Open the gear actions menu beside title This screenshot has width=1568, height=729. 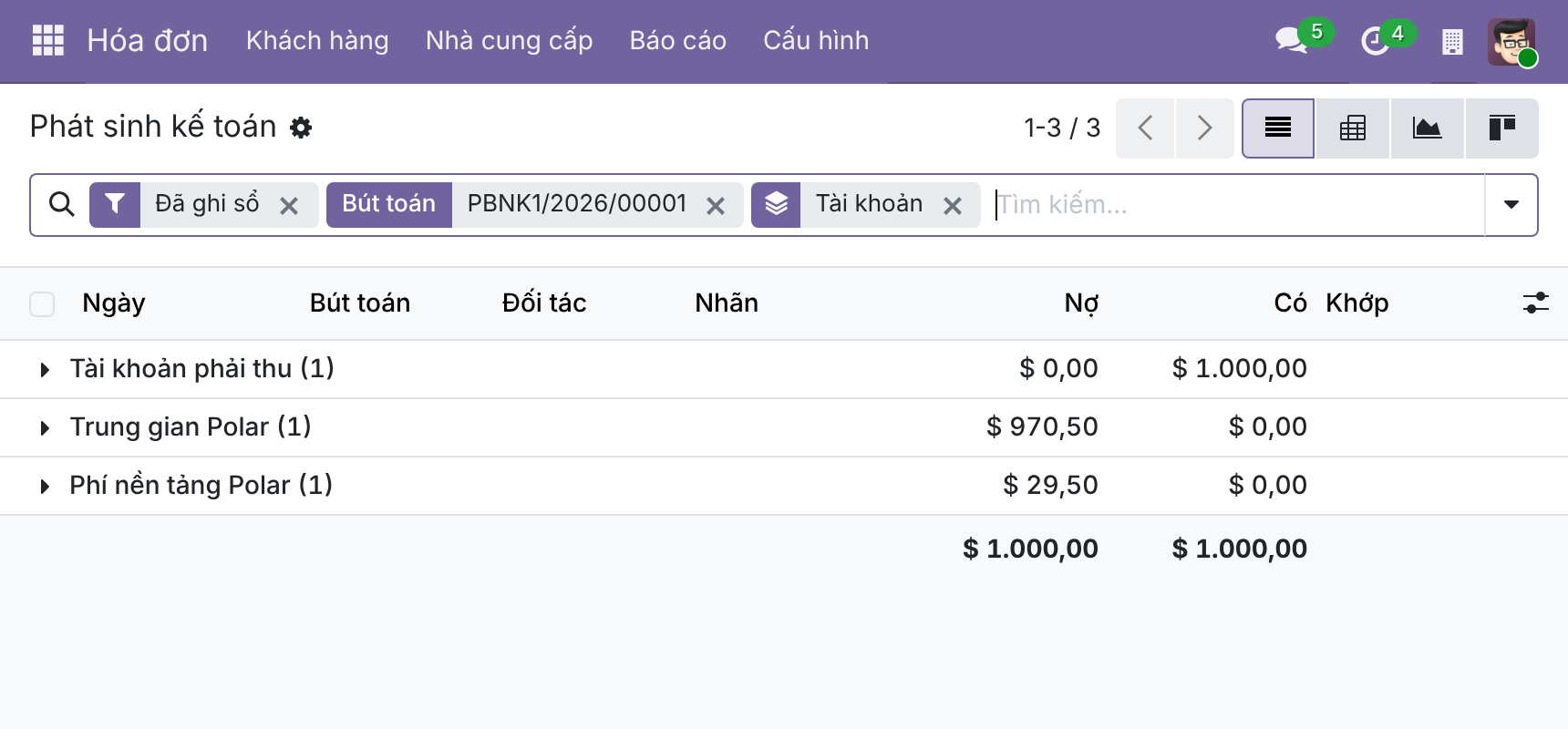301,128
